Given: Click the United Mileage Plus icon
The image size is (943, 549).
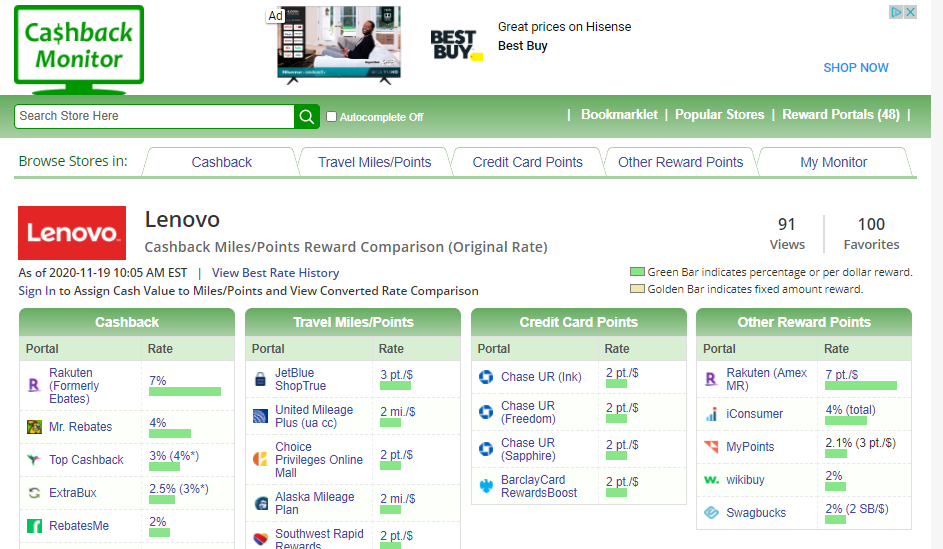Looking at the screenshot, I should (x=260, y=416).
